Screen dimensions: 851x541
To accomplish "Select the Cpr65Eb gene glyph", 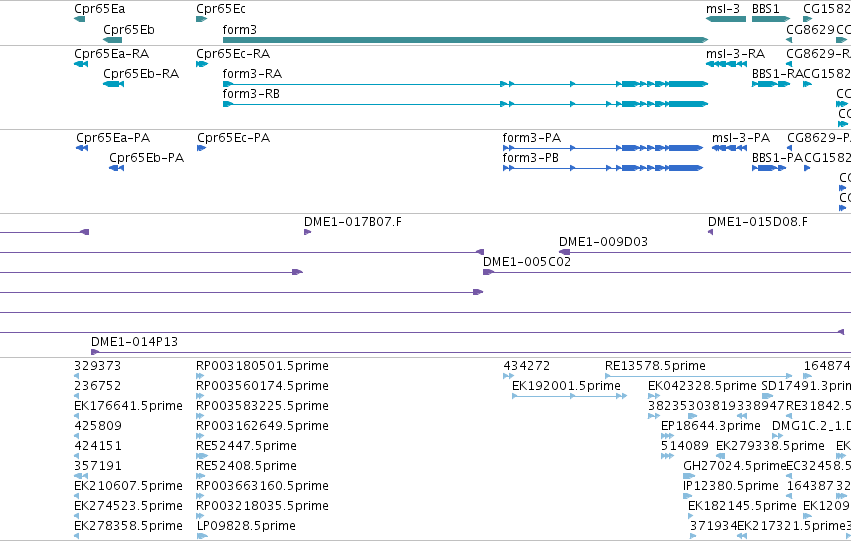I will click(x=112, y=40).
